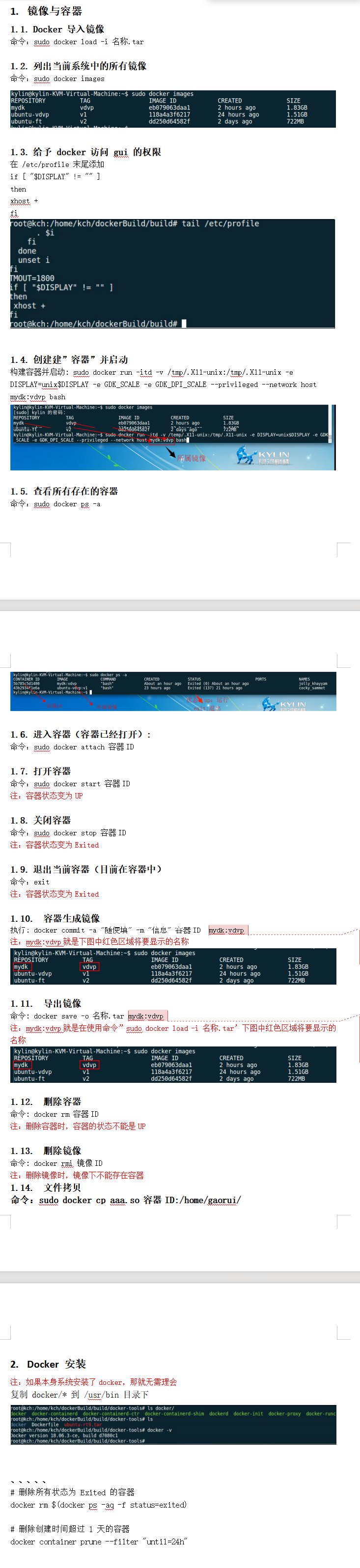360x1568 pixels.
Task: Click heading '1.3. 给予 docker 访问 gui 的权限'
Action: pos(86,152)
